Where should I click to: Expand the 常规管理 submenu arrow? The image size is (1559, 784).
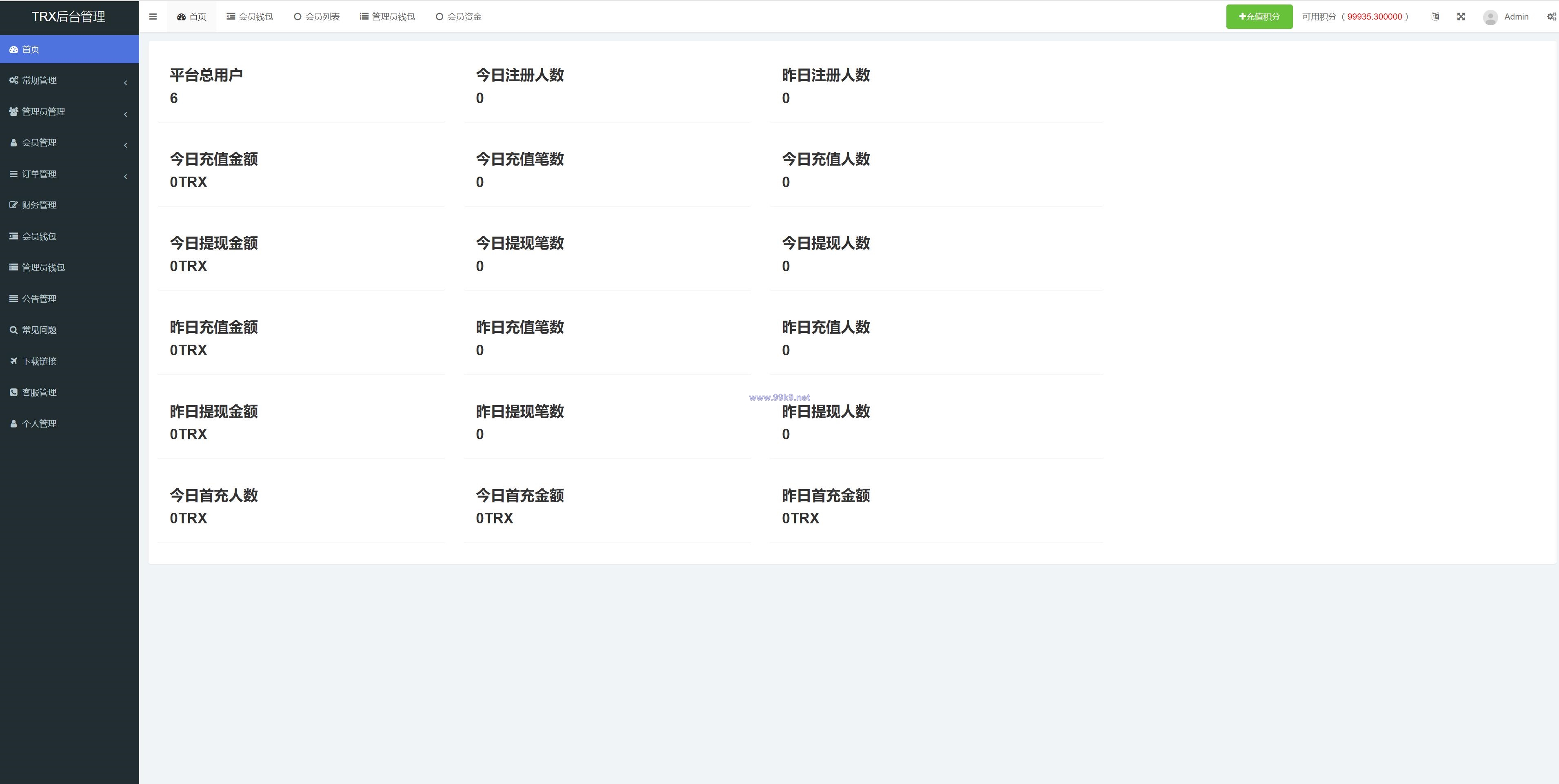(125, 83)
